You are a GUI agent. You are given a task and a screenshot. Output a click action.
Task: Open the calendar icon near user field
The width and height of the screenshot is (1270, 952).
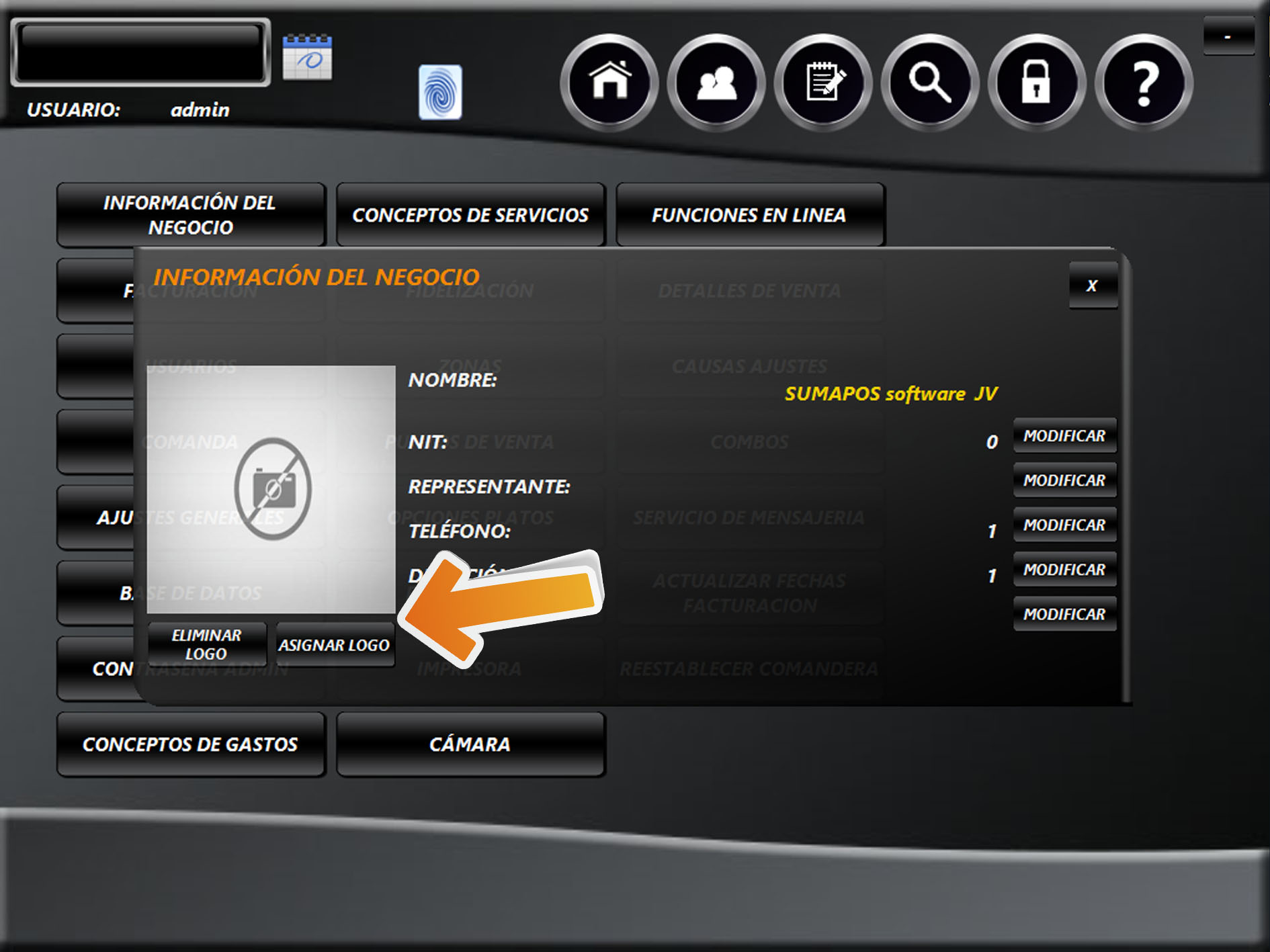(307, 58)
